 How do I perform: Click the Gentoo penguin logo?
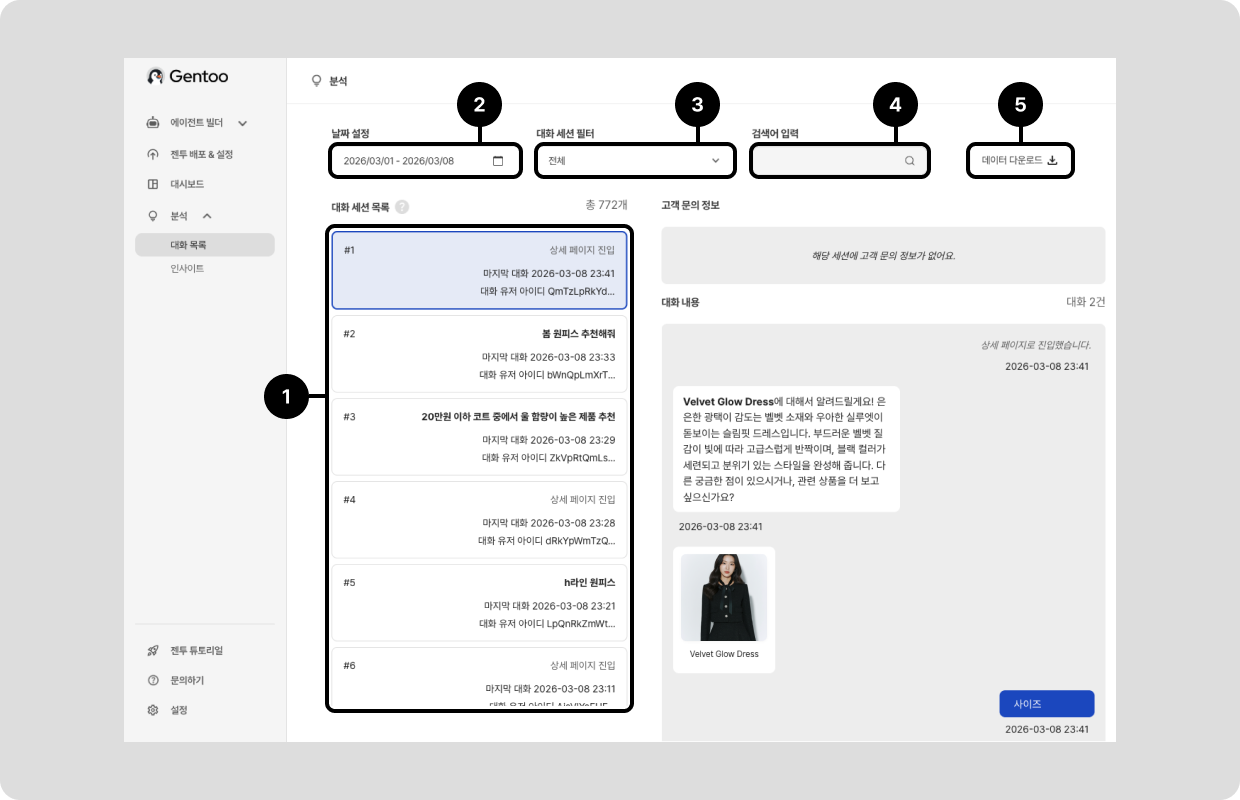tap(155, 76)
